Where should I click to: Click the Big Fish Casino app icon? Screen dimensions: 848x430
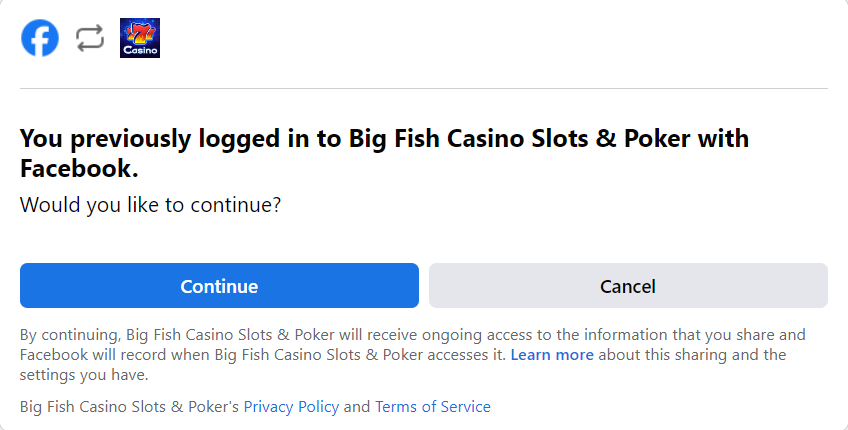140,38
